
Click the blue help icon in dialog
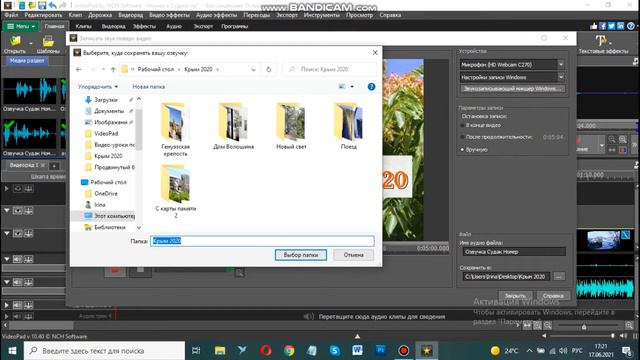tap(371, 87)
